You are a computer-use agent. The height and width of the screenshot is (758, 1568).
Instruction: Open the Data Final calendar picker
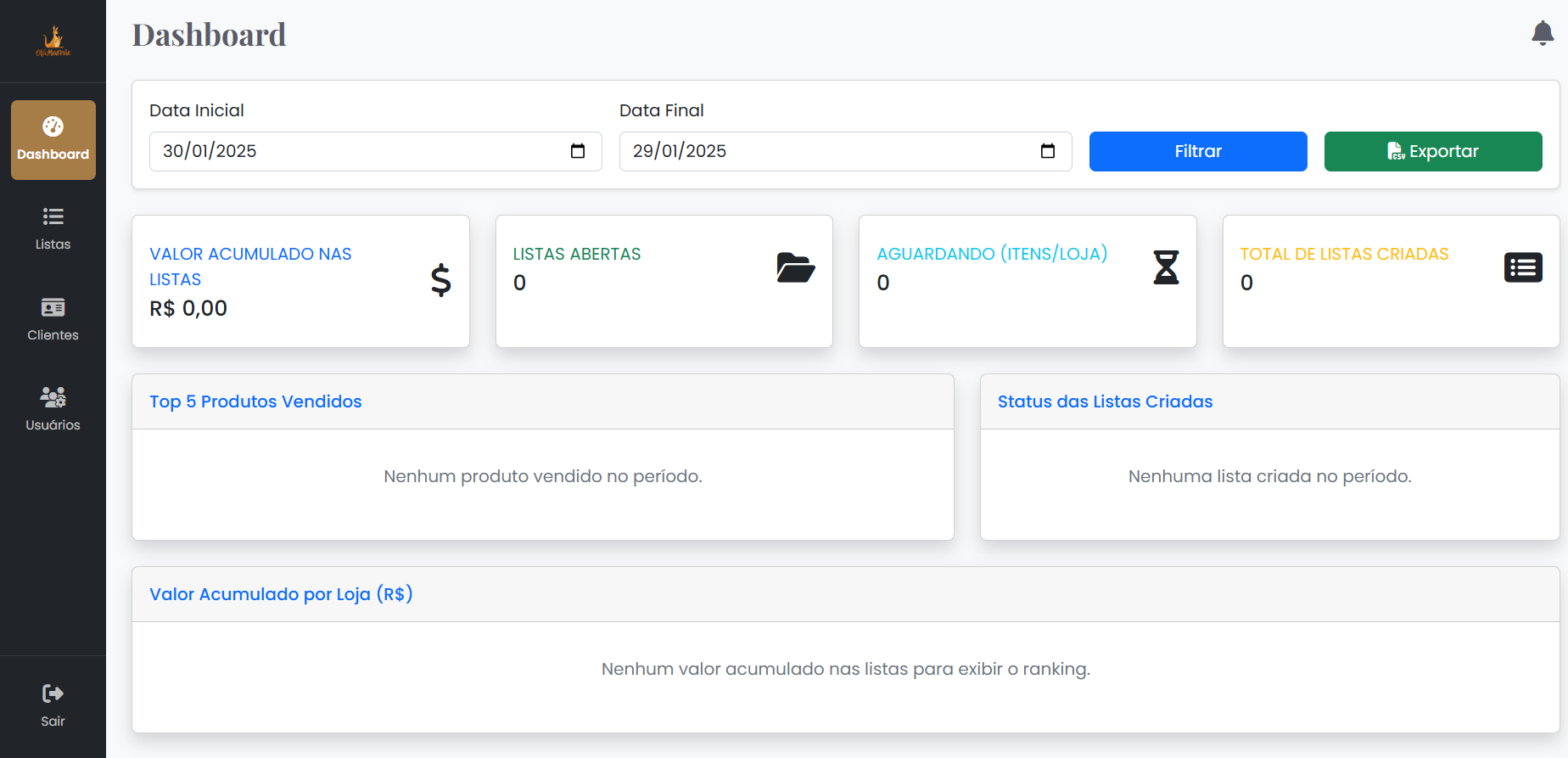coord(1048,151)
